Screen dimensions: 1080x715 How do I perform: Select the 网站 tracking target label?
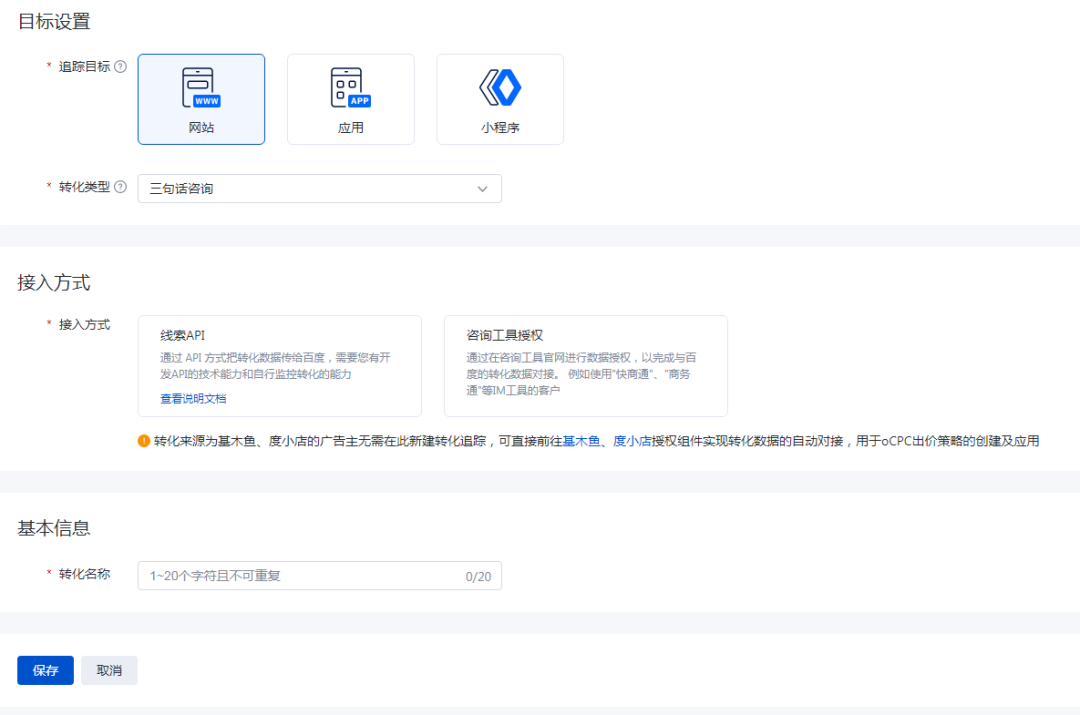pos(201,128)
